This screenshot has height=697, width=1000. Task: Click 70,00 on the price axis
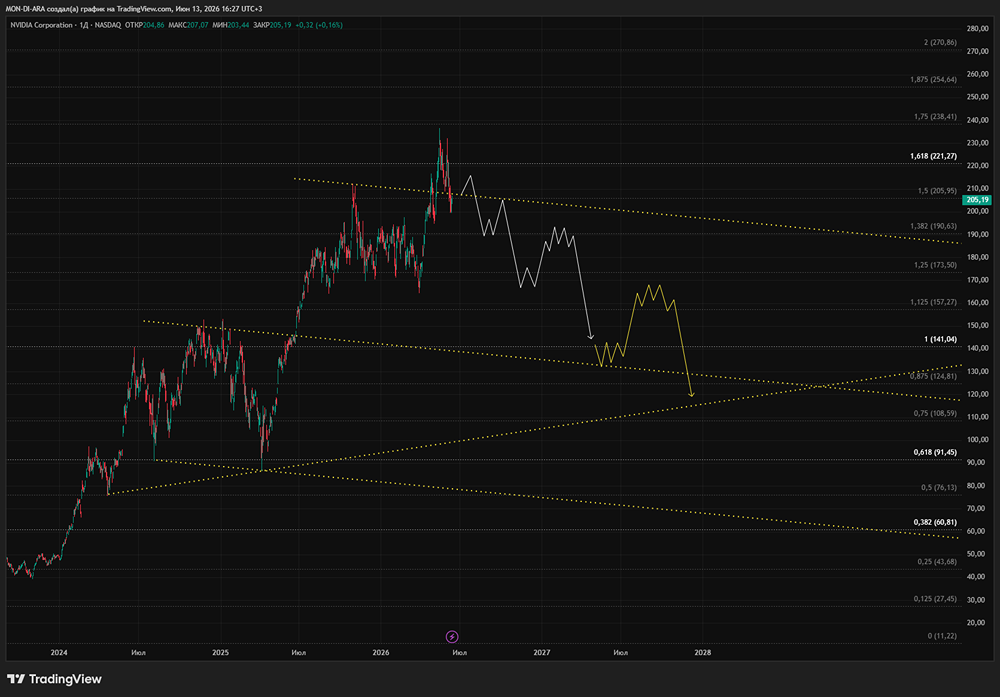point(976,508)
